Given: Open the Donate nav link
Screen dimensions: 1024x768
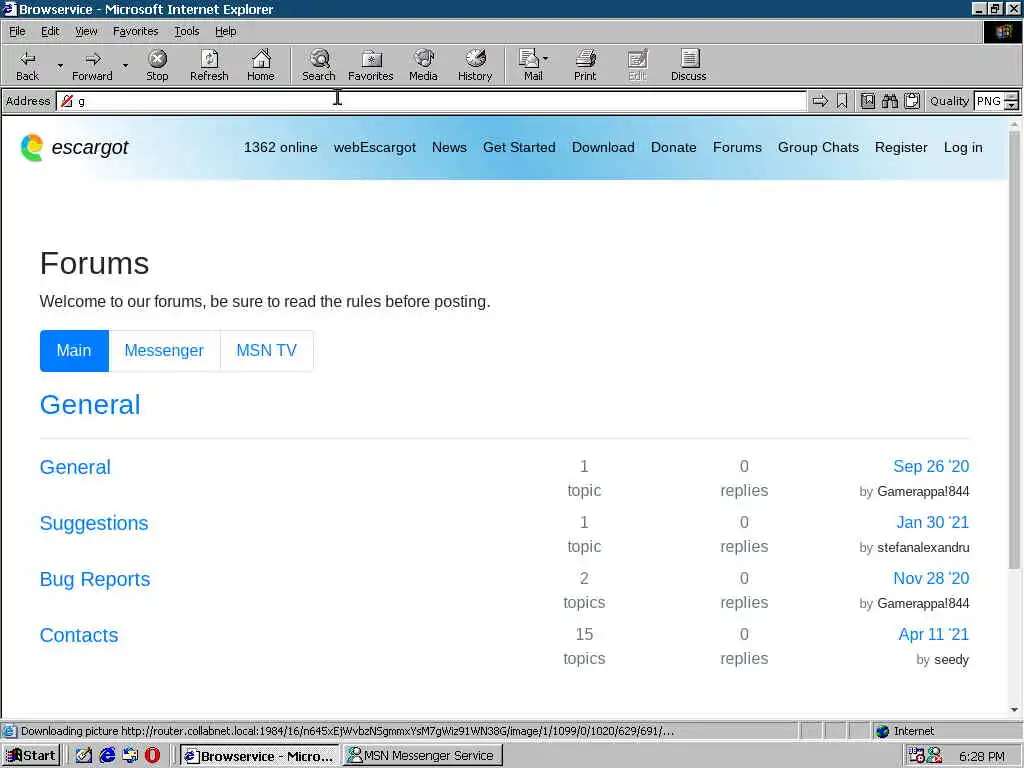Looking at the screenshot, I should [x=673, y=148].
